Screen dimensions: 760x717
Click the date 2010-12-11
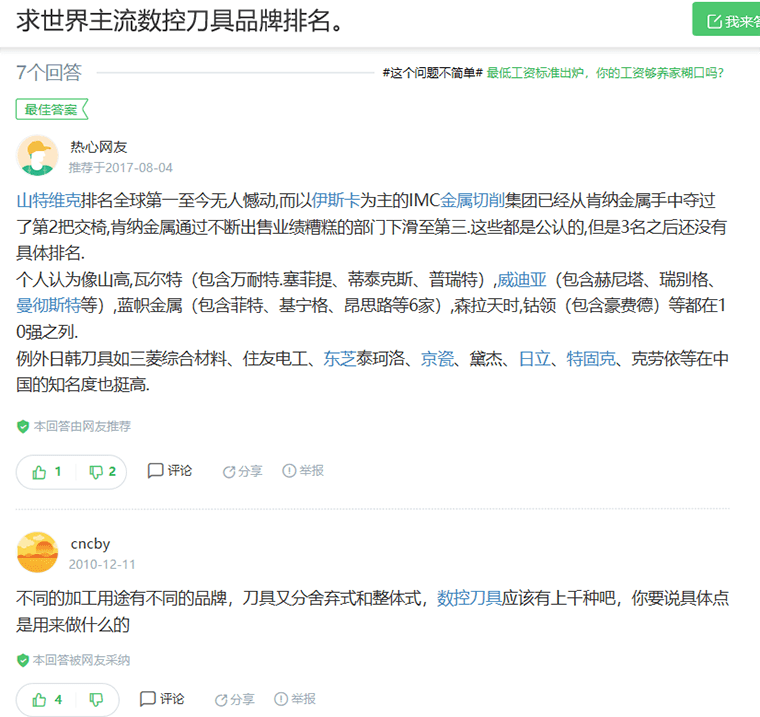[102, 564]
